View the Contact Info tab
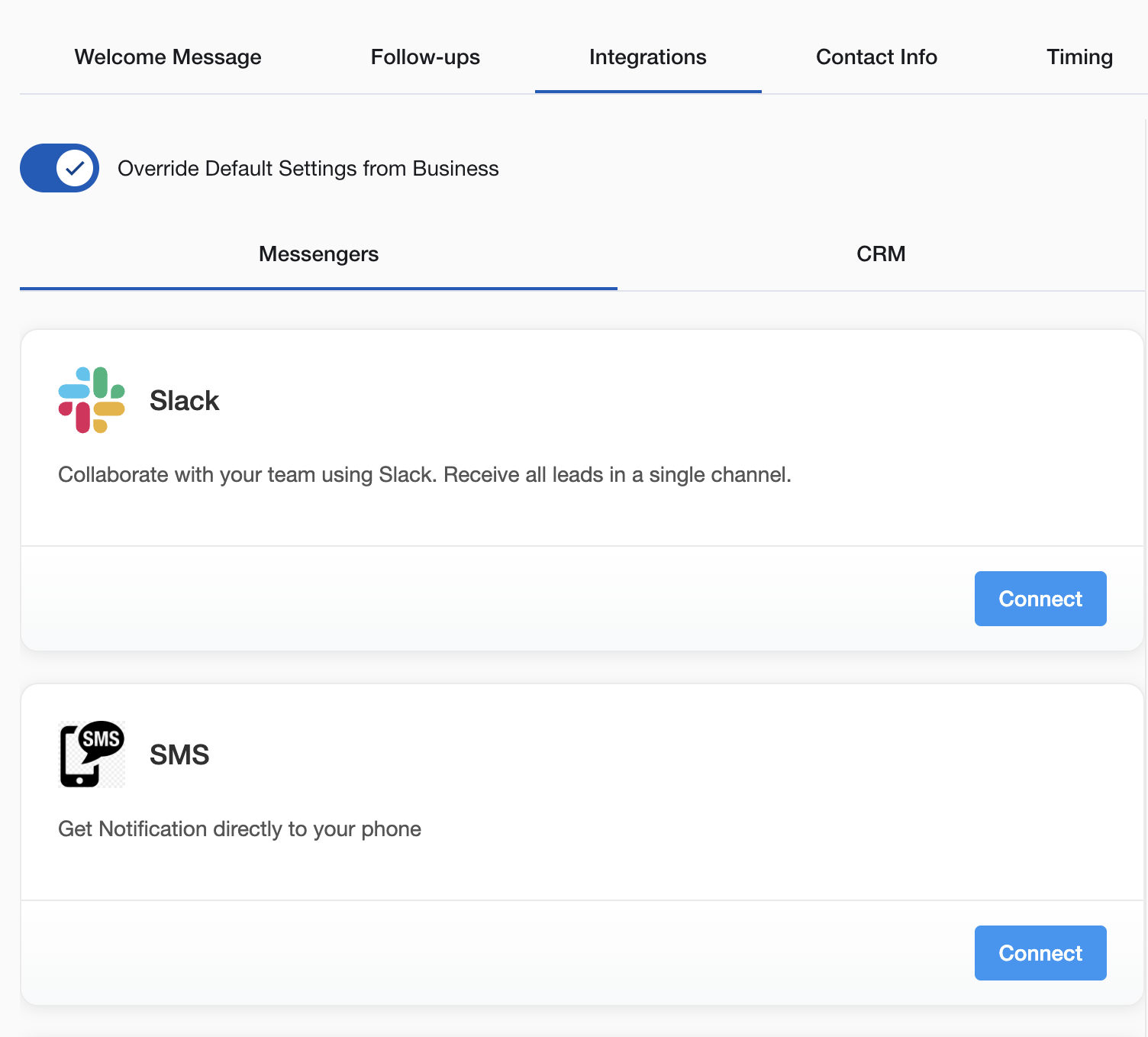The height and width of the screenshot is (1037, 1148). [876, 57]
